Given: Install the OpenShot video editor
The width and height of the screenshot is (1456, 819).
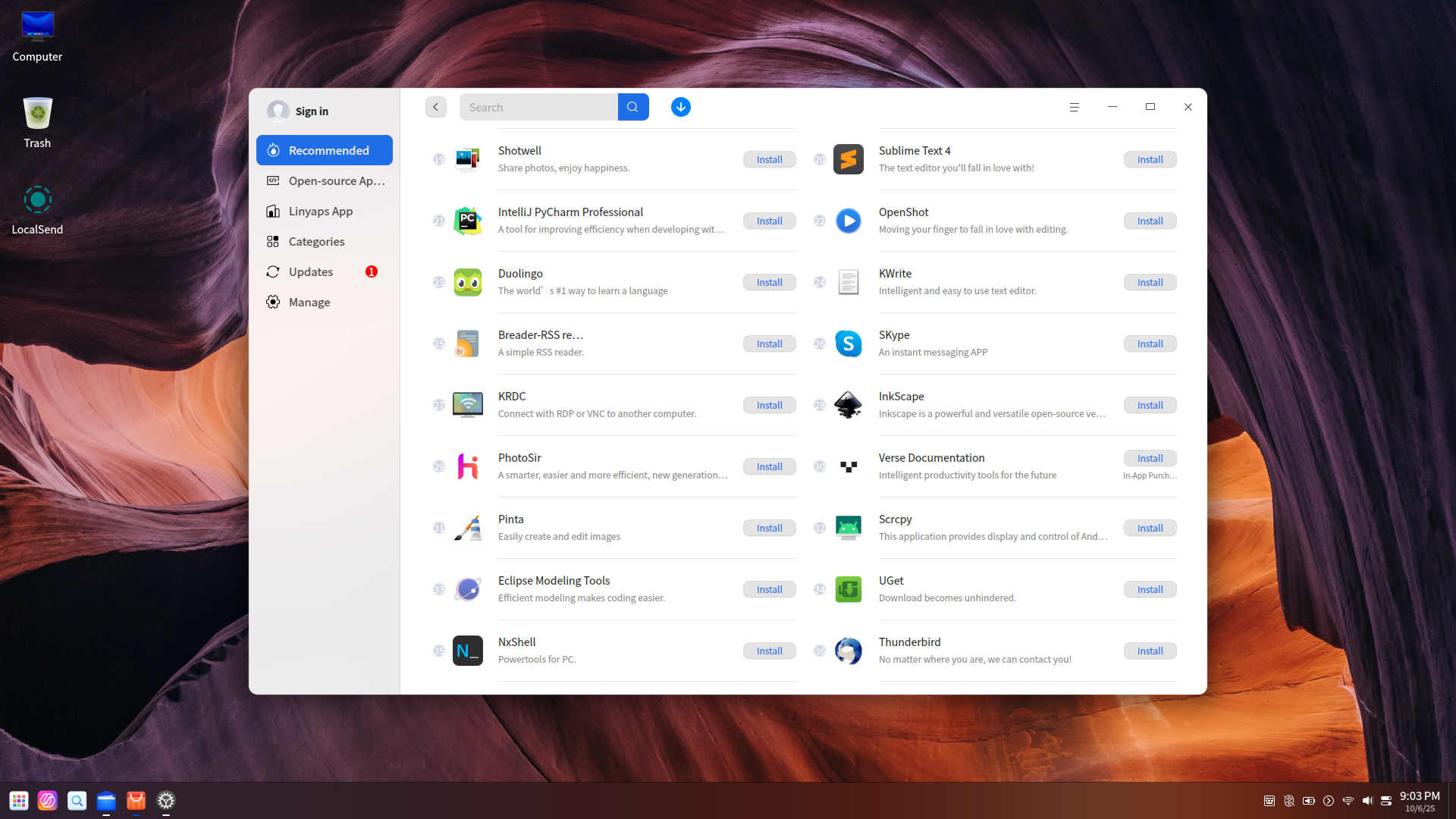Looking at the screenshot, I should tap(1150, 221).
